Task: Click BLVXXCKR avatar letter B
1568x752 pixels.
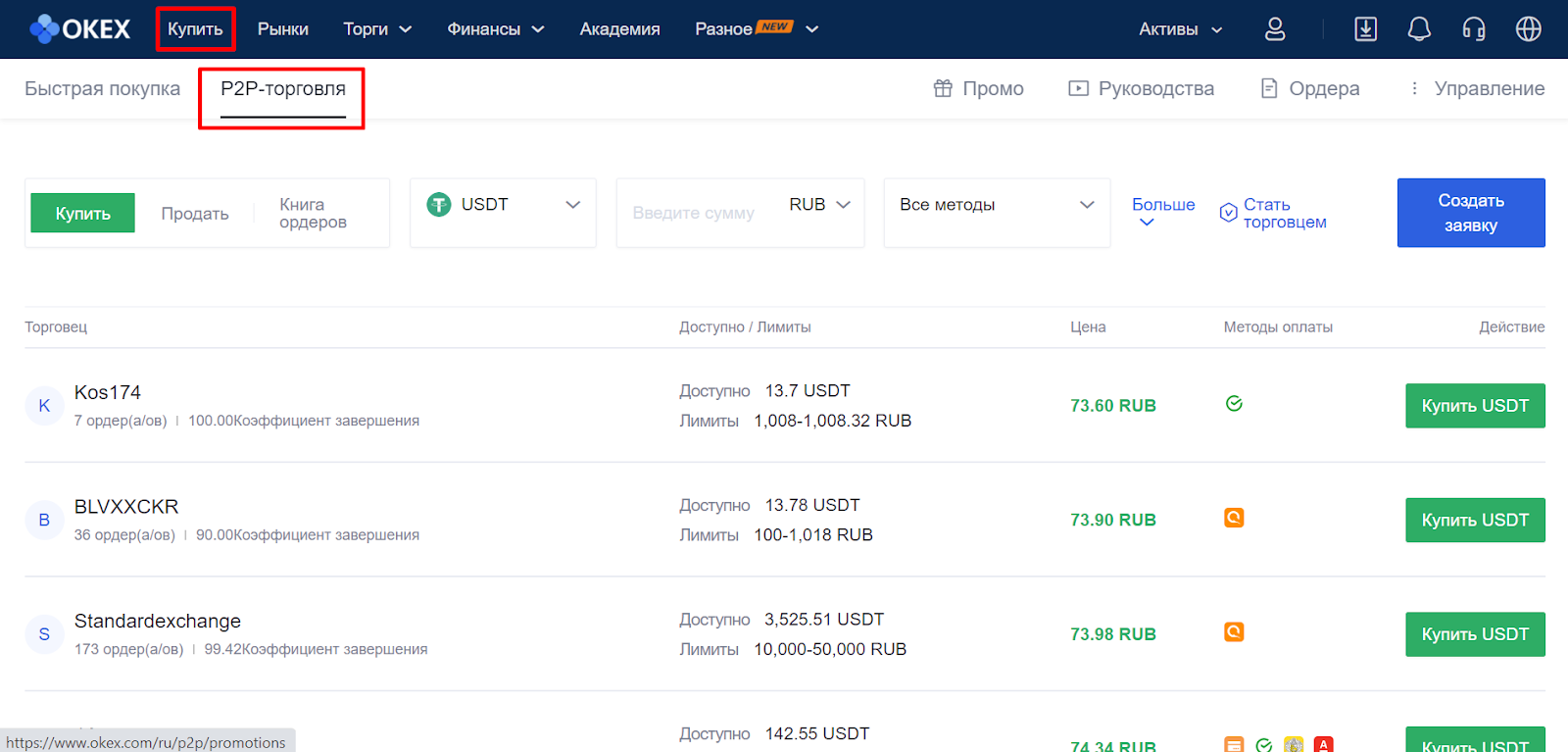Action: coord(44,521)
